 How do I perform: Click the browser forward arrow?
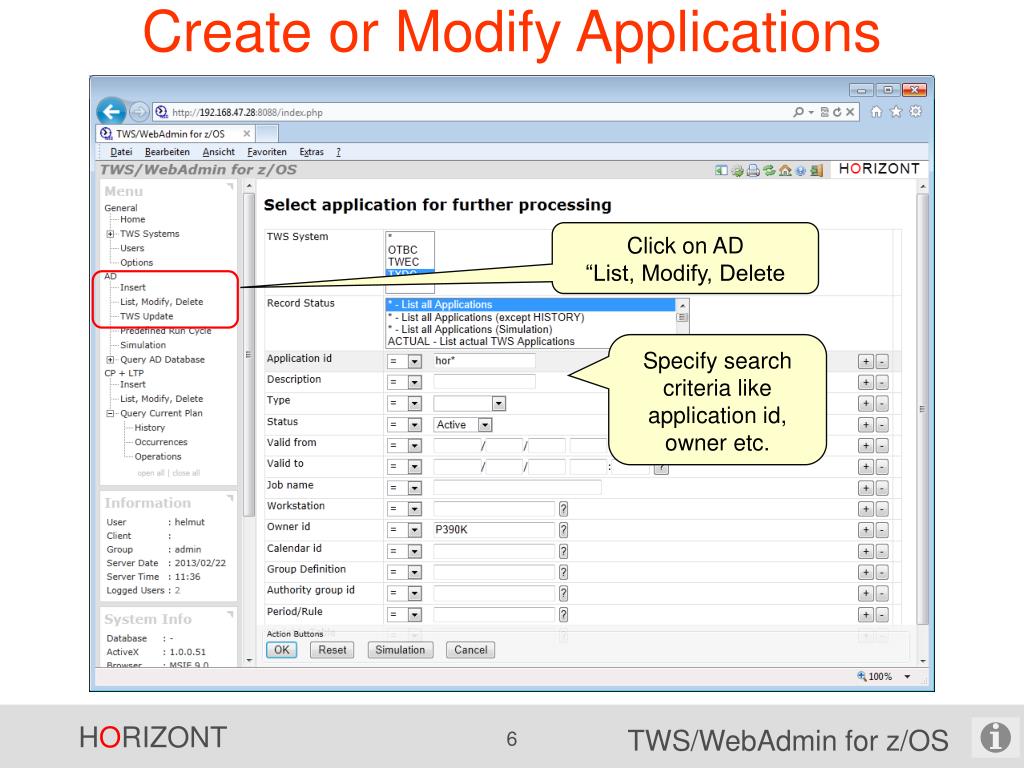coord(138,112)
